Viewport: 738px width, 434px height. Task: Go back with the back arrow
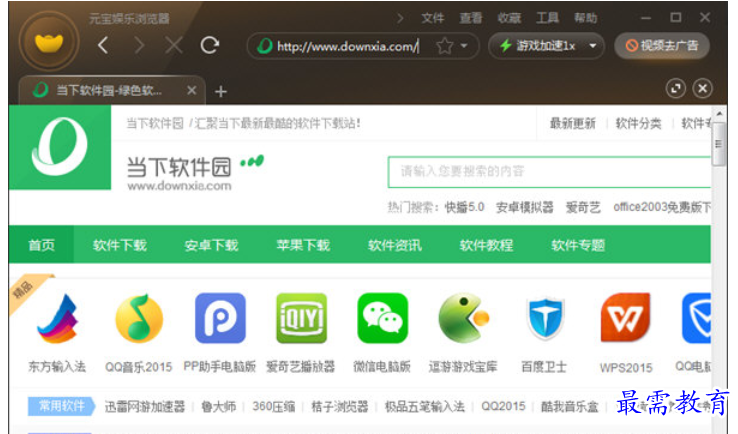[103, 45]
